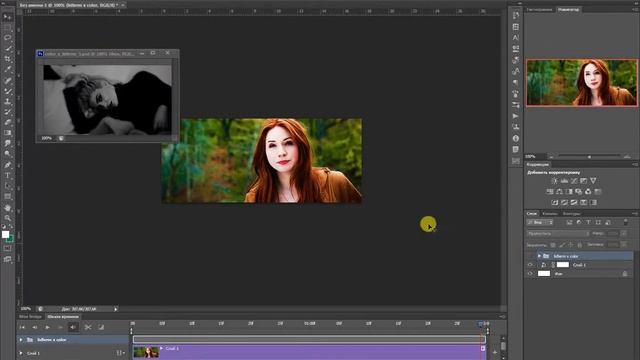Toggle the shape layer filter
640x360 pixels.
tap(598, 222)
